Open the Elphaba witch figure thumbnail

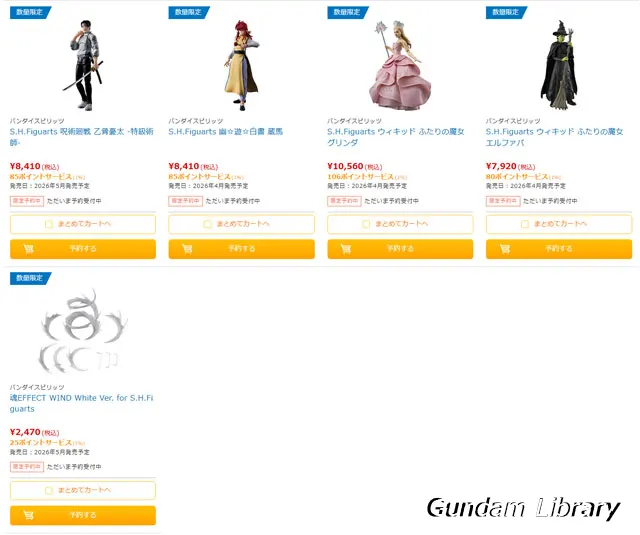tap(559, 65)
